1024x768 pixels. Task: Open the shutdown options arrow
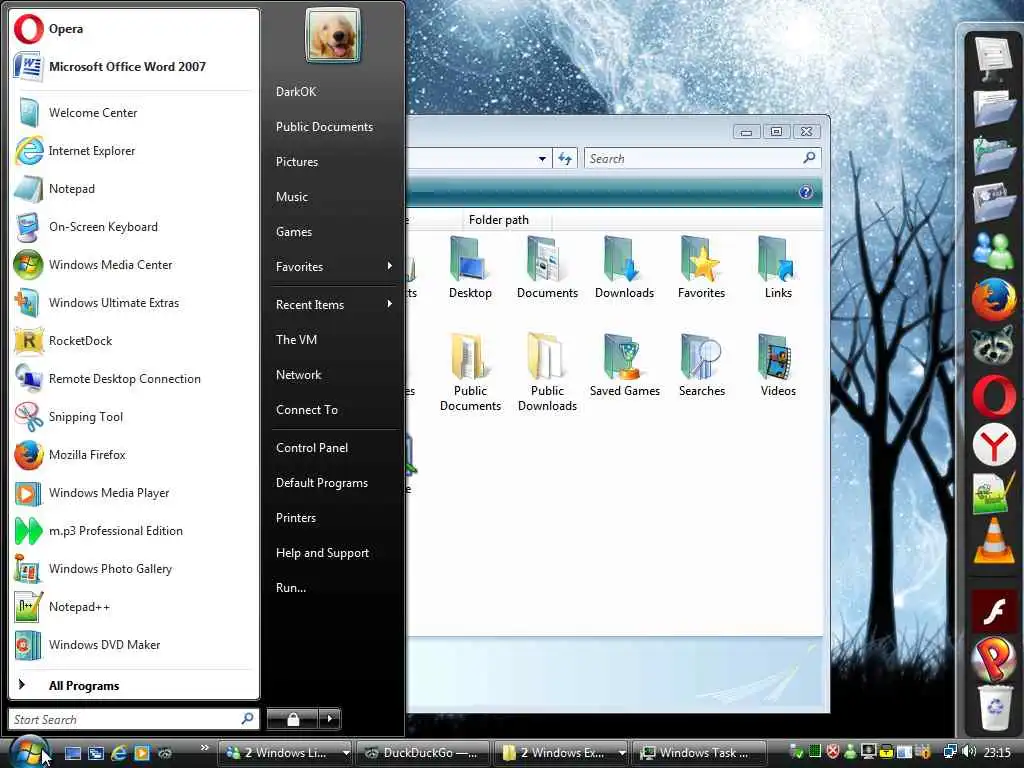pos(330,718)
